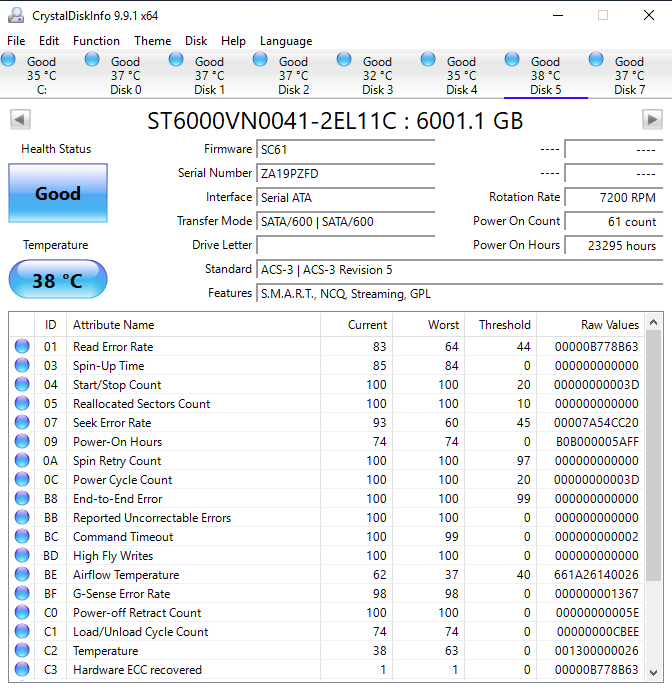Go to next disk with right arrow
Screen dimensions: 672x690
coord(652,119)
